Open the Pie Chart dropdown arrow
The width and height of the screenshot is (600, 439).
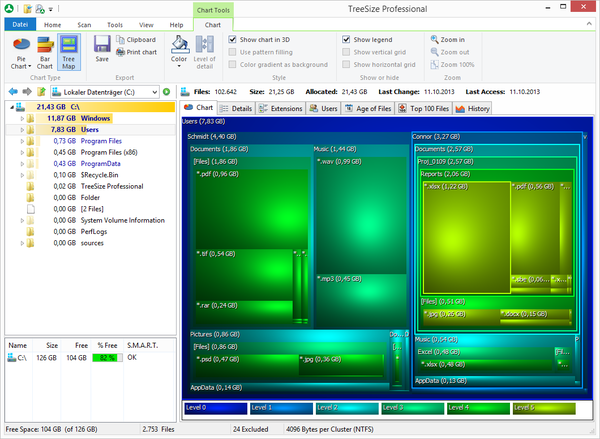click(30, 67)
